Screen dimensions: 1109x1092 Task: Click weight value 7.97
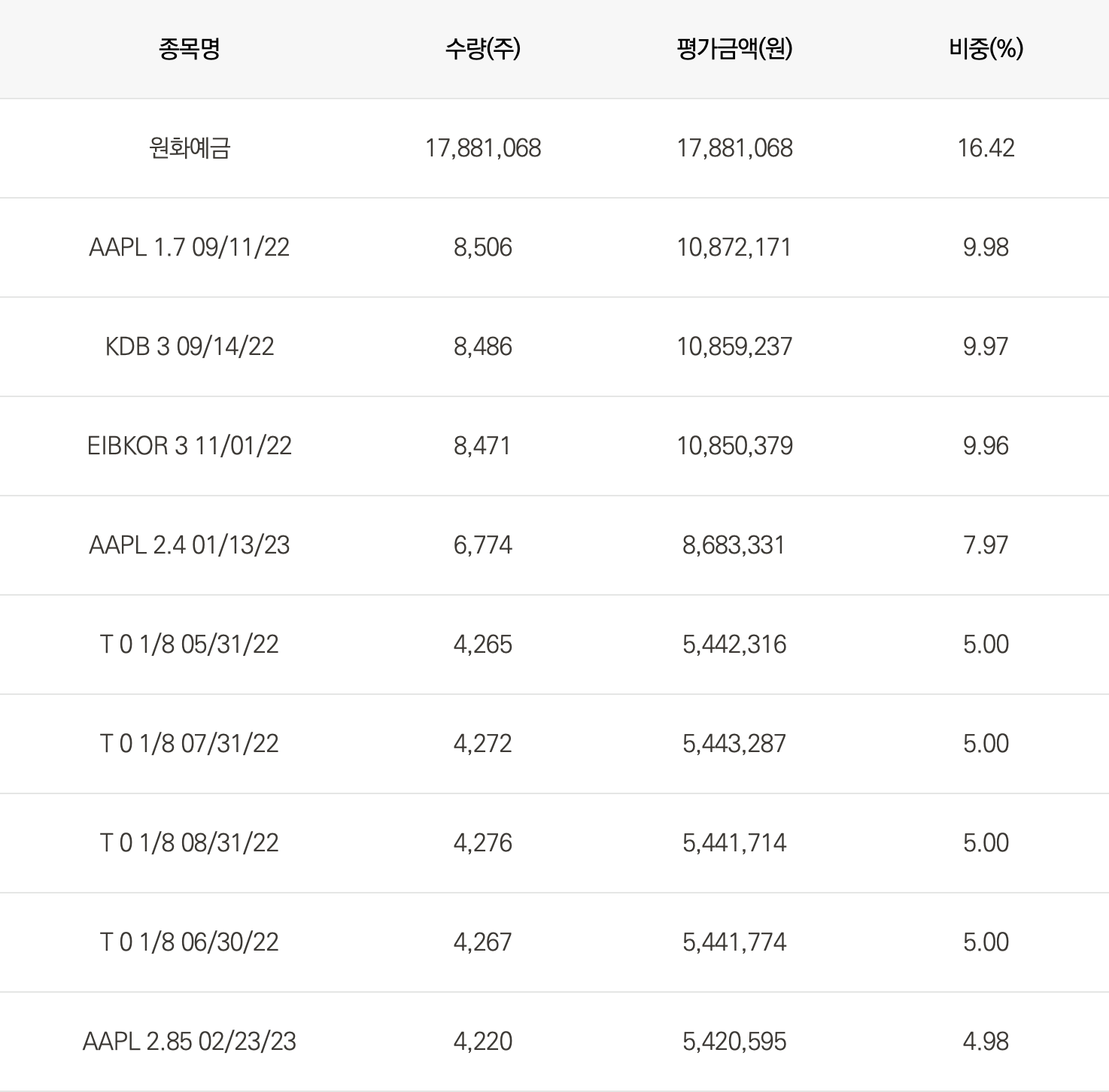986,545
